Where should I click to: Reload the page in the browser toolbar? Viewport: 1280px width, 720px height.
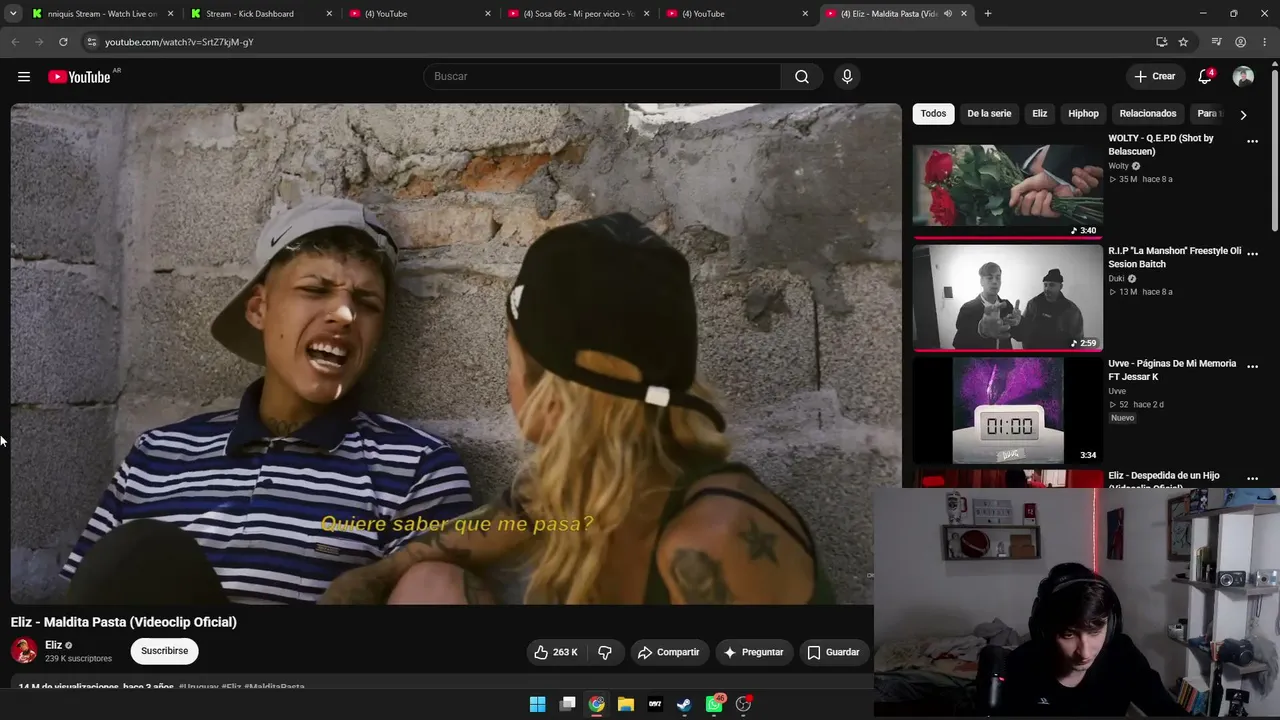pyautogui.click(x=63, y=42)
